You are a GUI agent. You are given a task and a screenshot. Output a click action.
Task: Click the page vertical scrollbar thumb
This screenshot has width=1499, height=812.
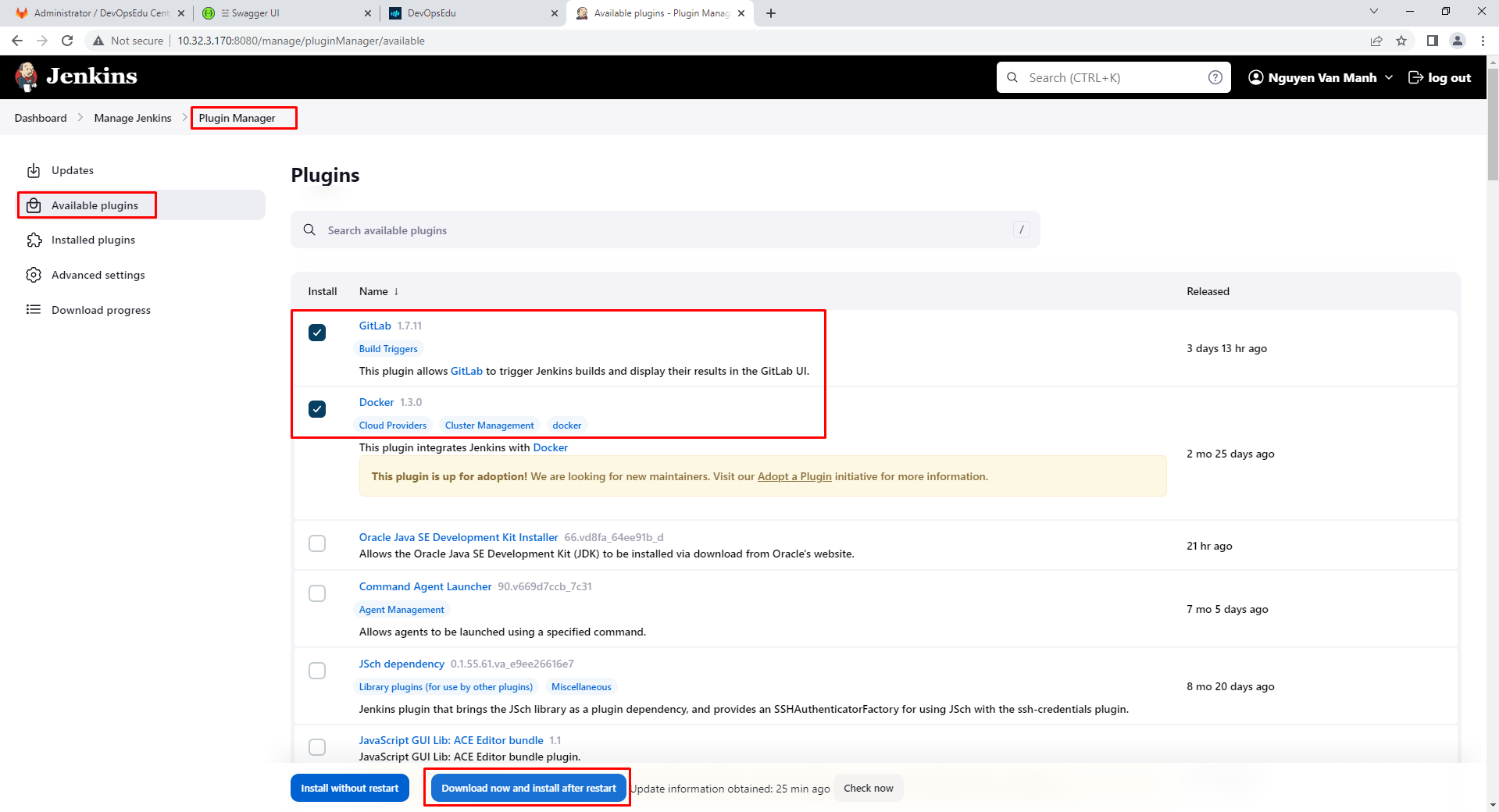tap(1493, 124)
